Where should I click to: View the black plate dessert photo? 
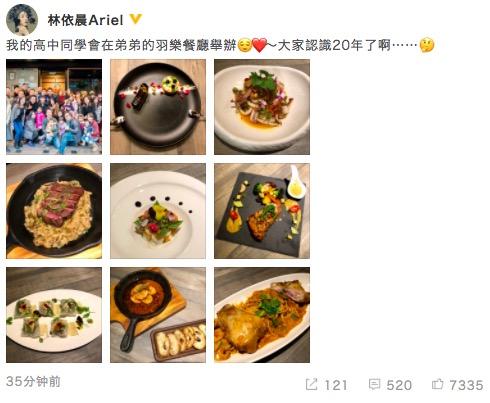[x=158, y=107]
